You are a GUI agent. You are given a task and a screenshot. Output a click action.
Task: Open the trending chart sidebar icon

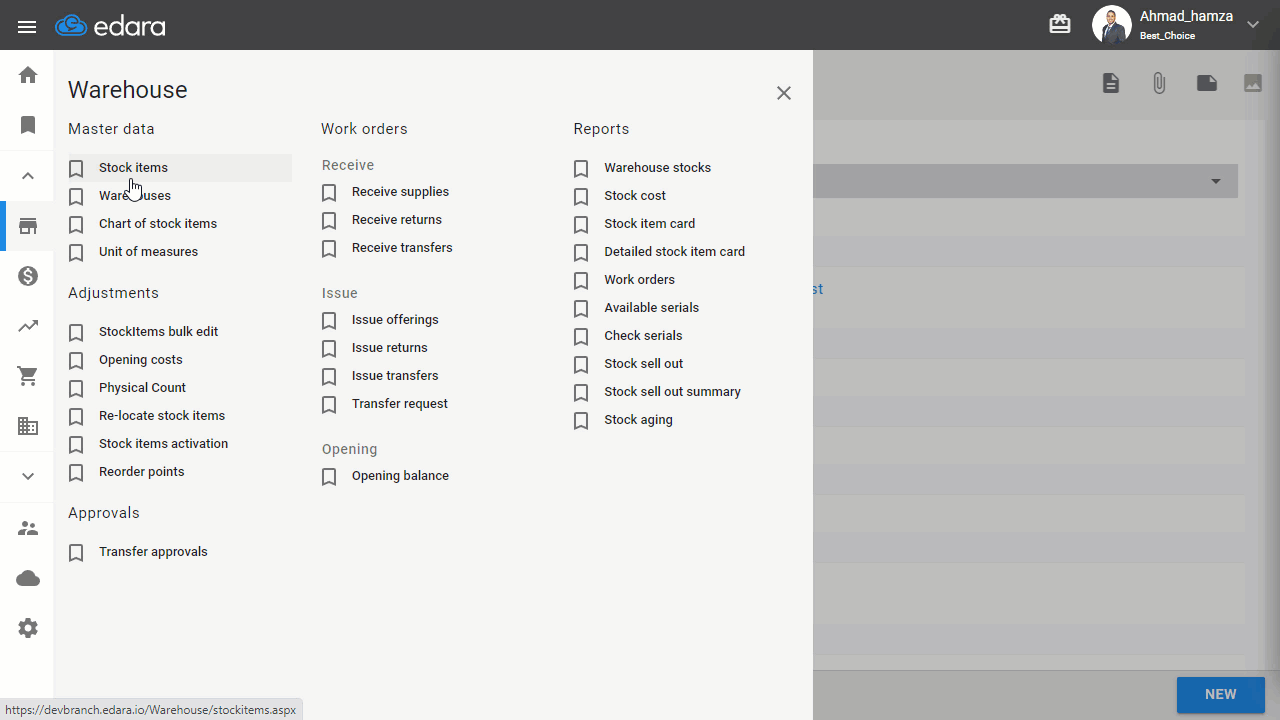point(28,326)
